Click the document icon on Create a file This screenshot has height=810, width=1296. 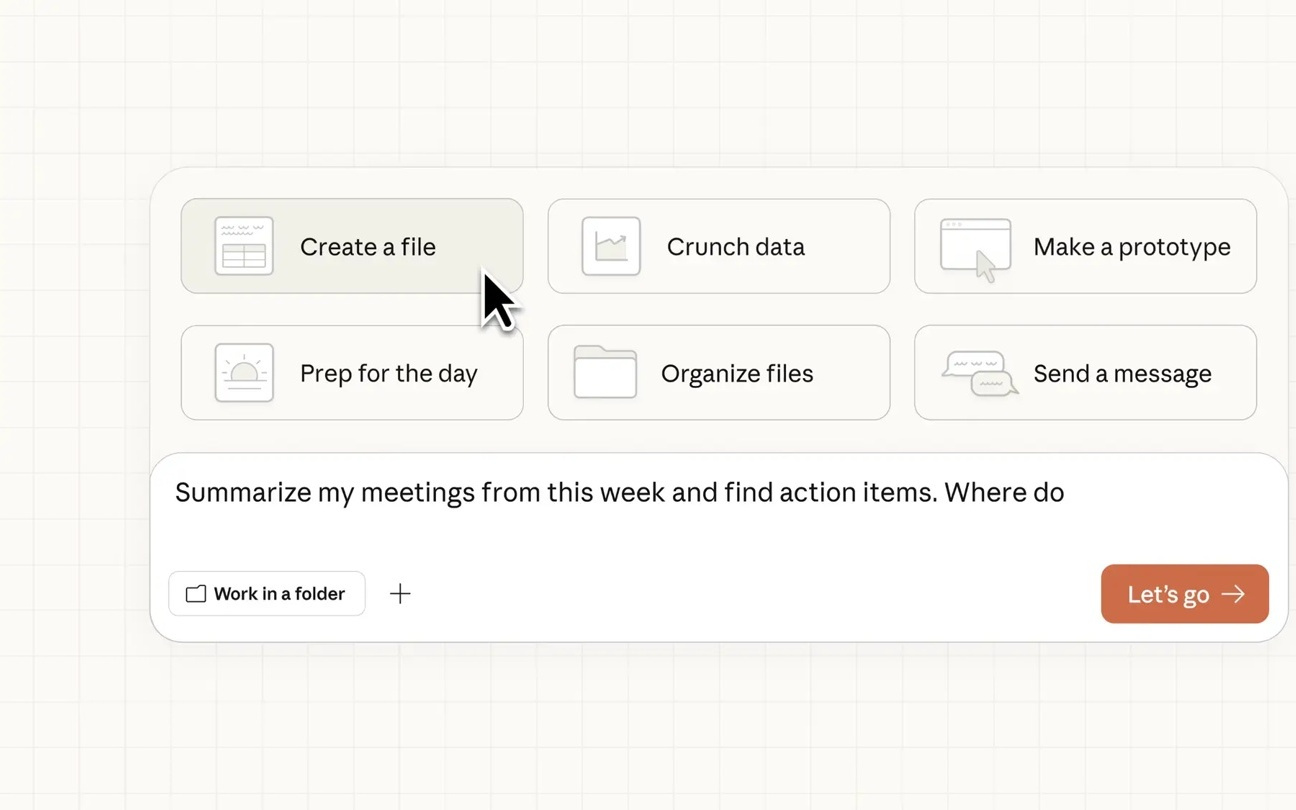coord(244,246)
